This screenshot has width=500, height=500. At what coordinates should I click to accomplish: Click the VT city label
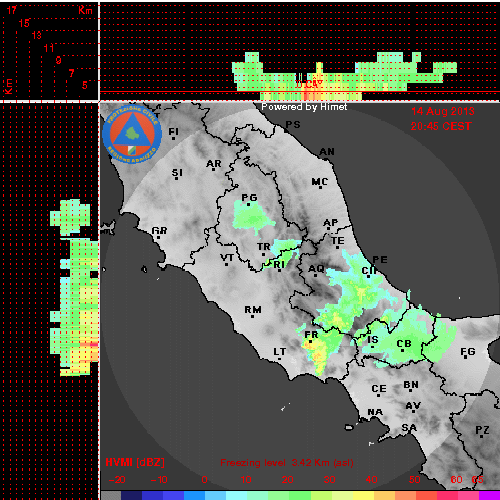[227, 258]
